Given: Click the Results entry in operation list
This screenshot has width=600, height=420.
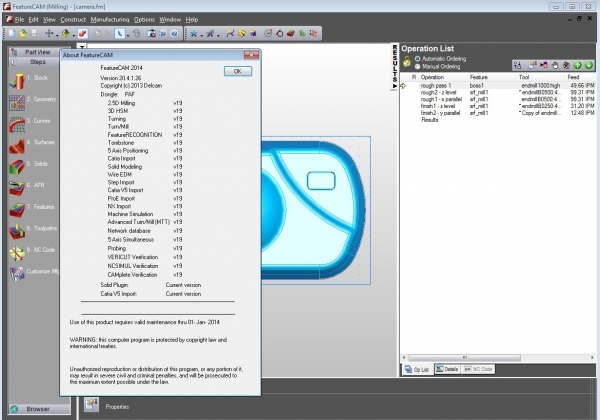Looking at the screenshot, I should [x=429, y=120].
